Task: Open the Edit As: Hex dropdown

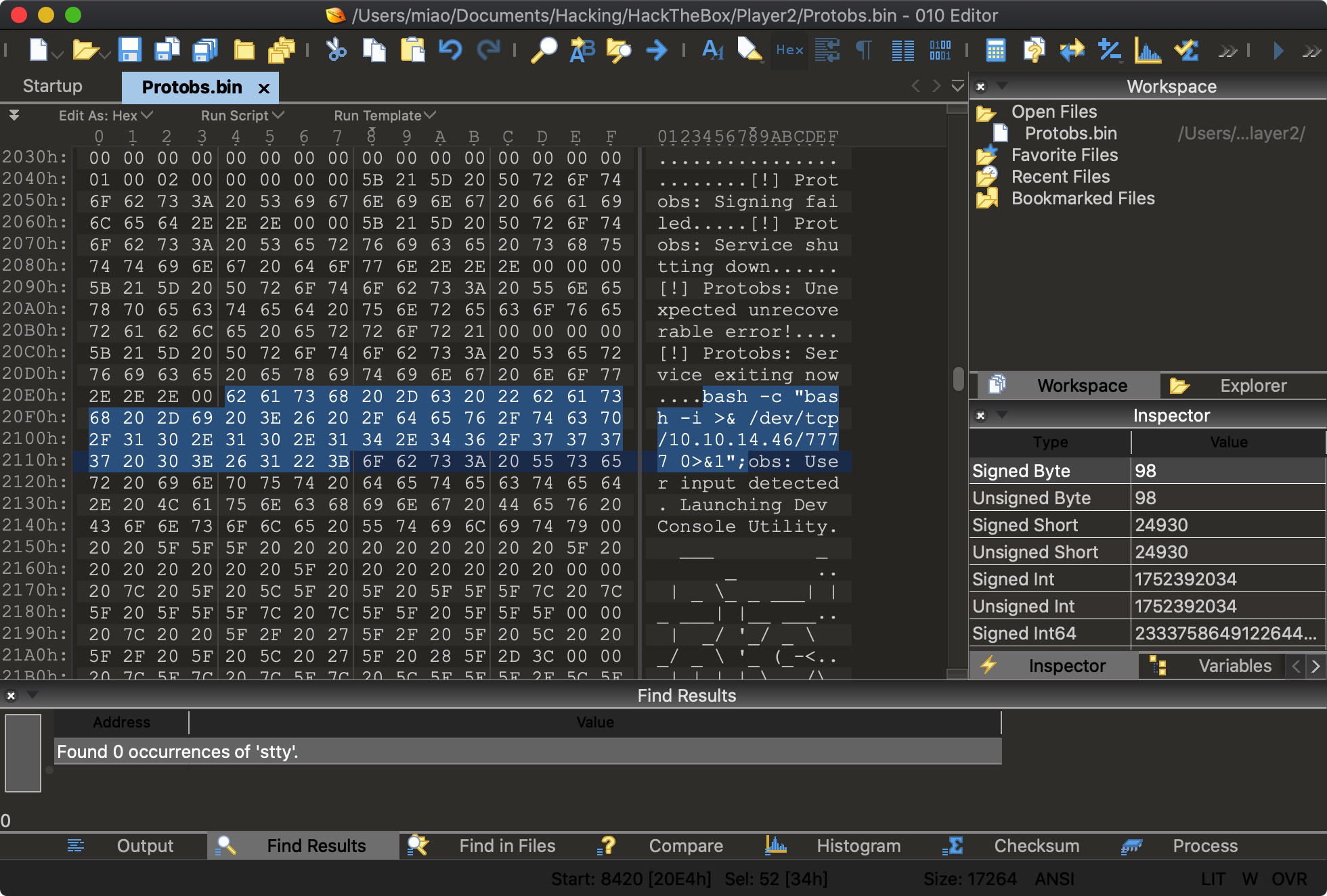Action: [106, 116]
